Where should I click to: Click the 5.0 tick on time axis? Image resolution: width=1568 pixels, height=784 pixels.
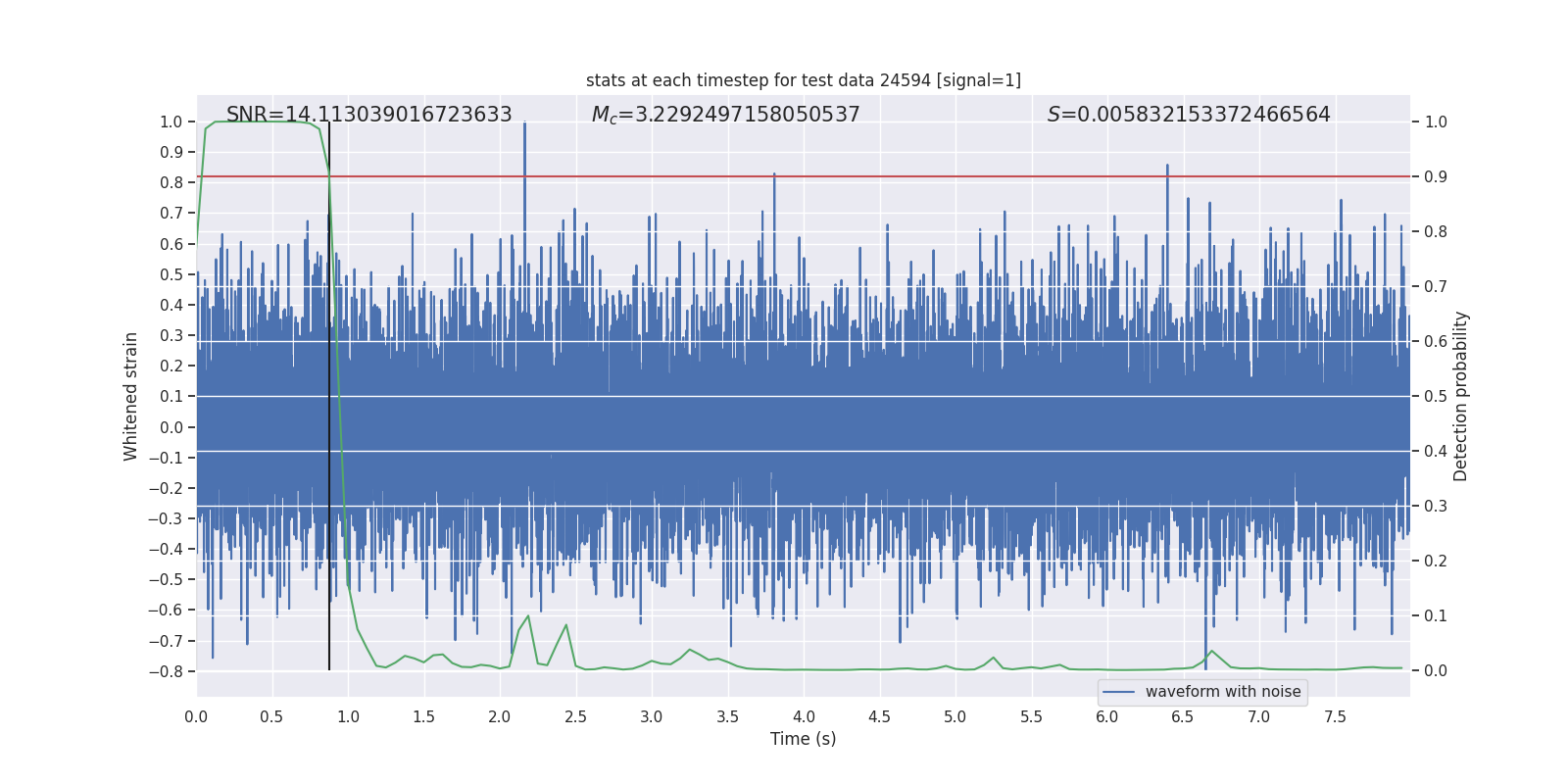[955, 717]
